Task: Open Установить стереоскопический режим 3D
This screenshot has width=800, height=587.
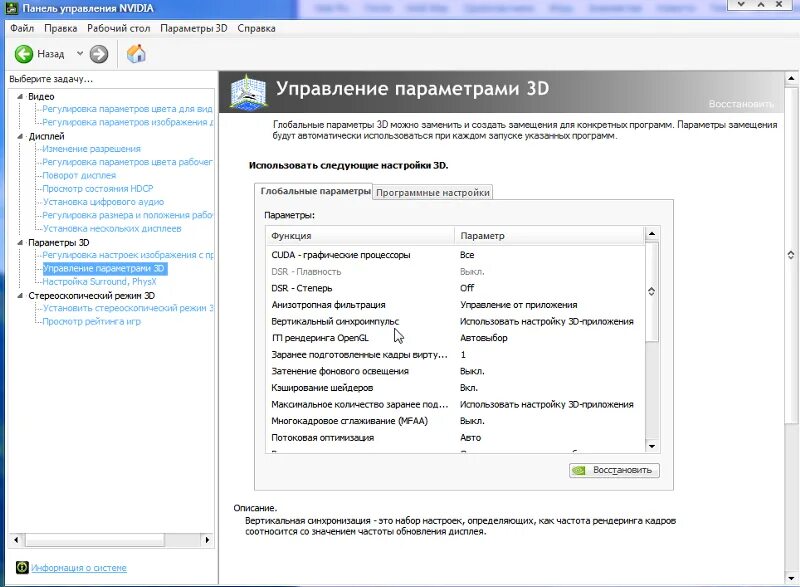Action: [x=128, y=308]
